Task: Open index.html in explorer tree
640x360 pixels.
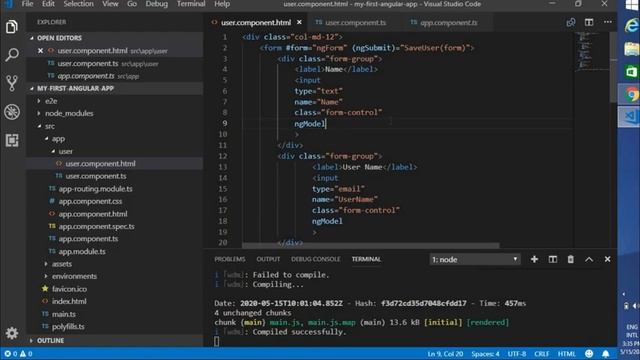Action: tap(69, 301)
